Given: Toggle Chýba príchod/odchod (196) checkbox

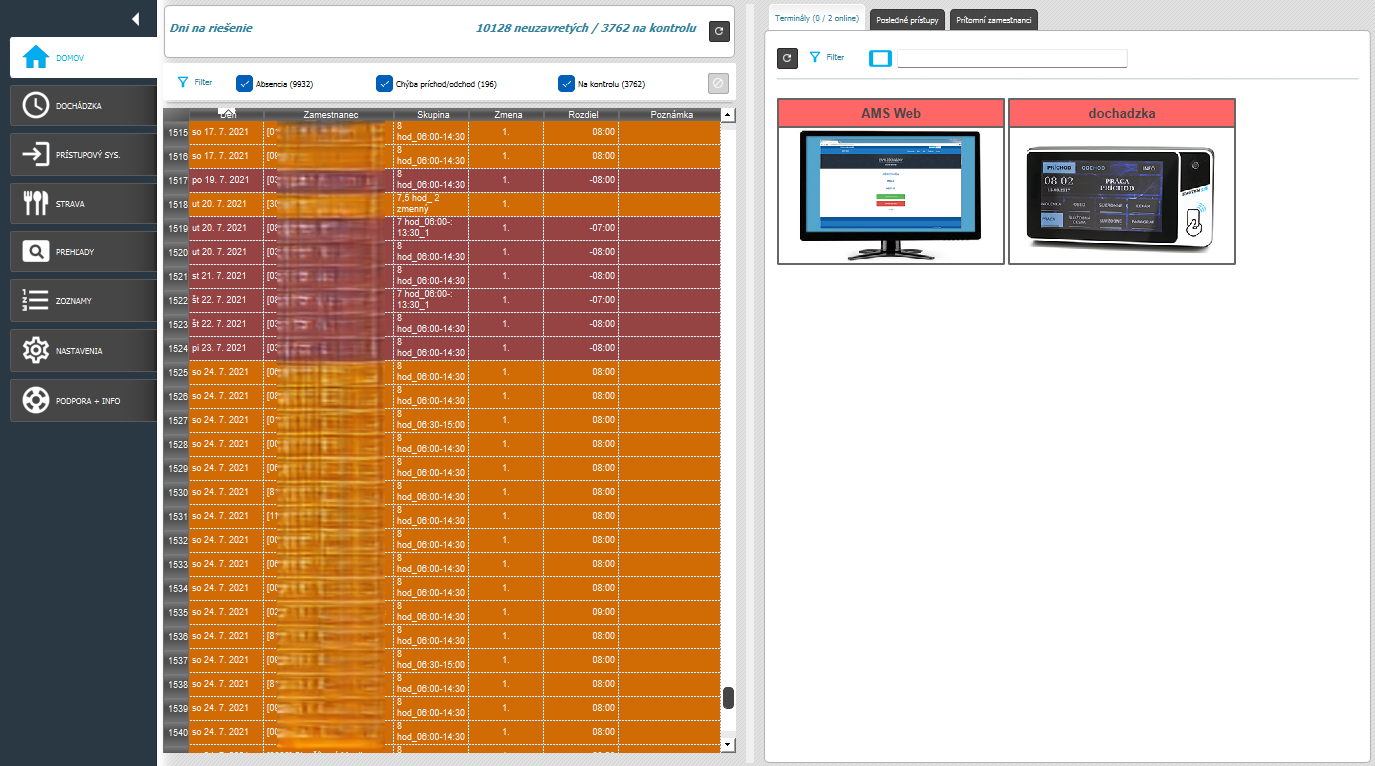Looking at the screenshot, I should 384,84.
